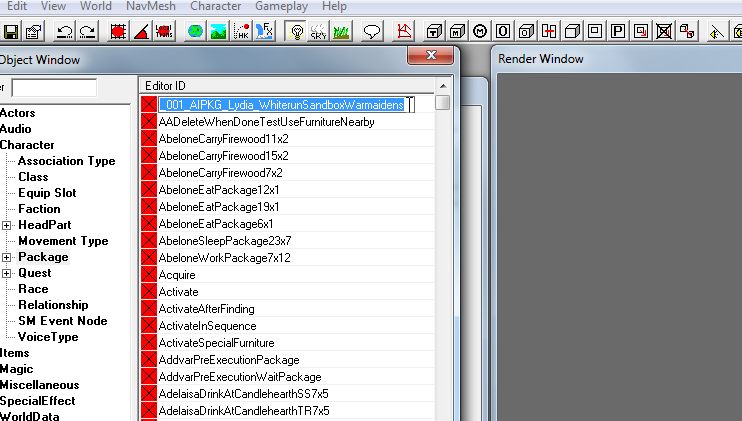This screenshot has width=742, height=421.
Task: Toggle the Local Transforms icon
Action: 164,32
